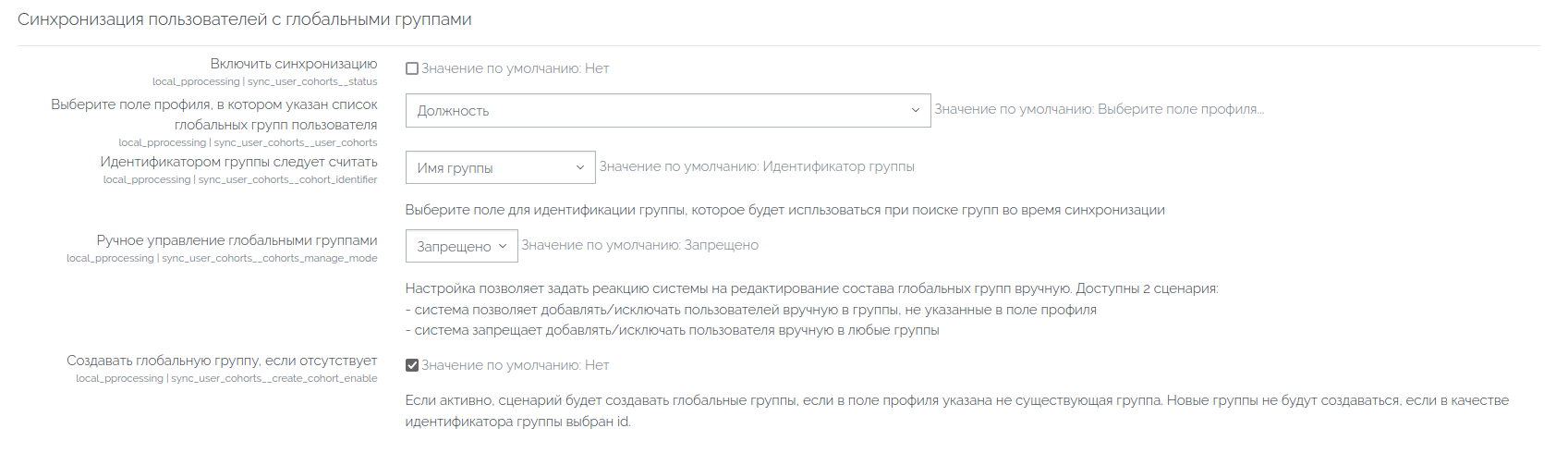Uncheck 'Создавать глобальную группу, если отсутствует' checkbox
1568x453 pixels.
[x=412, y=365]
